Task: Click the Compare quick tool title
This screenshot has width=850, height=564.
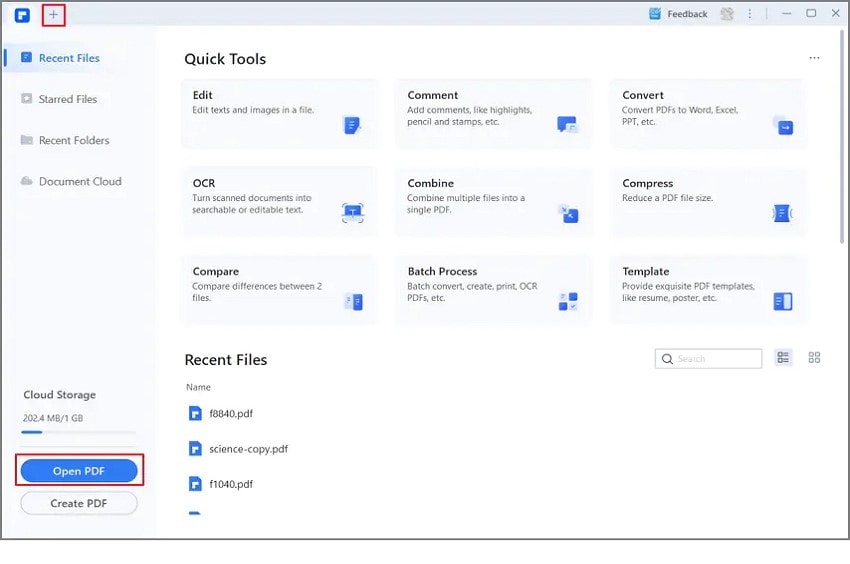Action: pos(216,271)
